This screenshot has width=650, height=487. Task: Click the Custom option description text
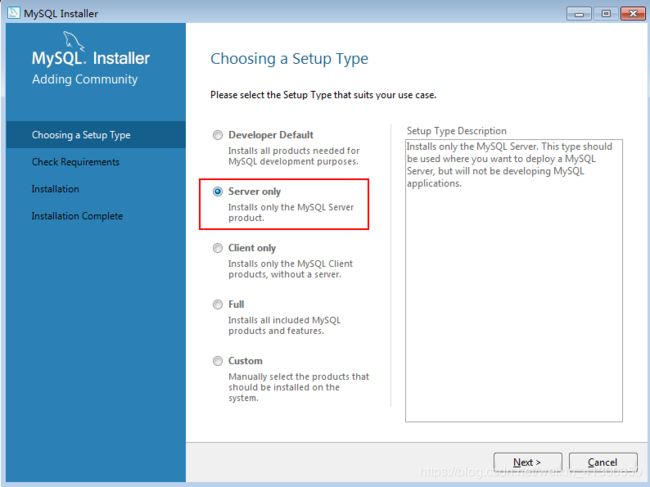[x=298, y=387]
